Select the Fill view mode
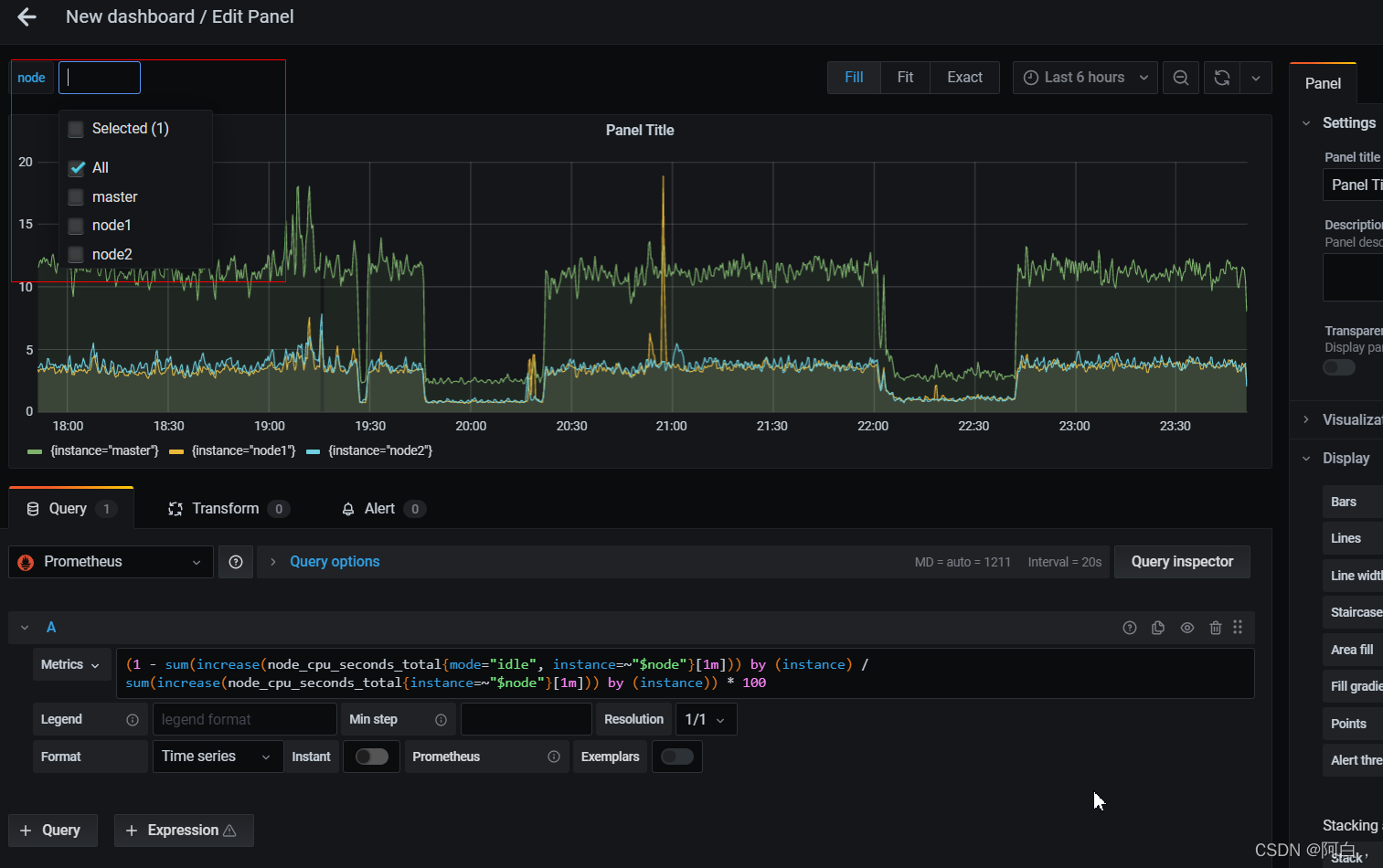The image size is (1383, 868). pos(854,78)
